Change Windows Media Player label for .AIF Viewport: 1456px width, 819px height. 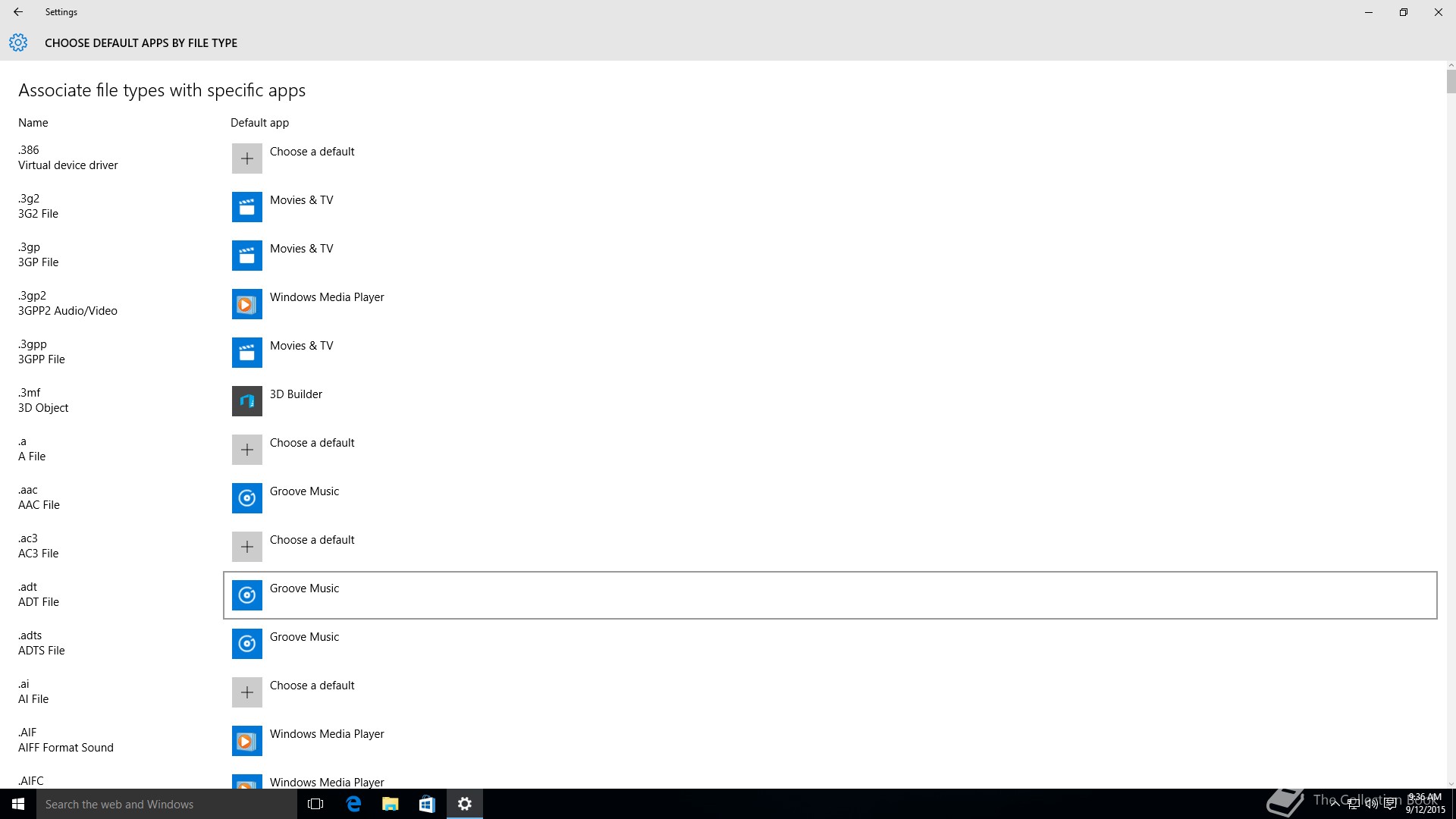tap(327, 734)
